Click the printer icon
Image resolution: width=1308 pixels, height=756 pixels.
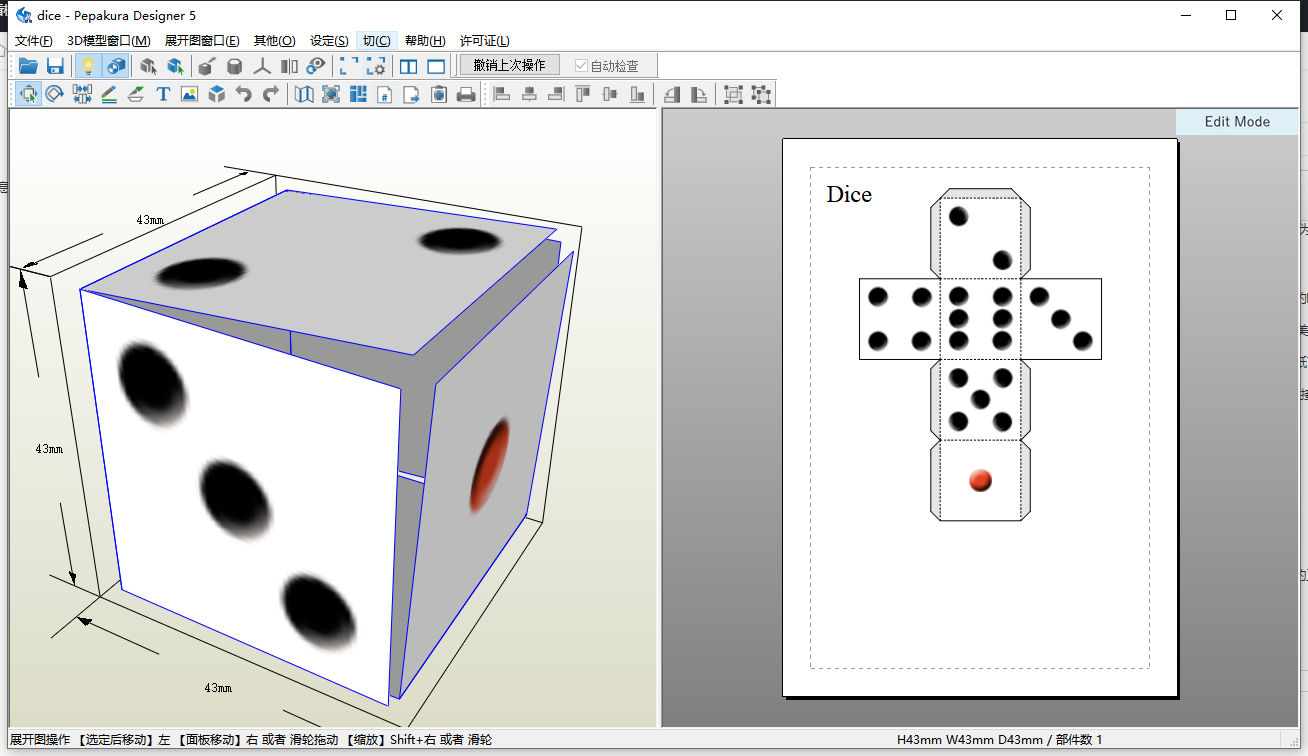tap(466, 94)
